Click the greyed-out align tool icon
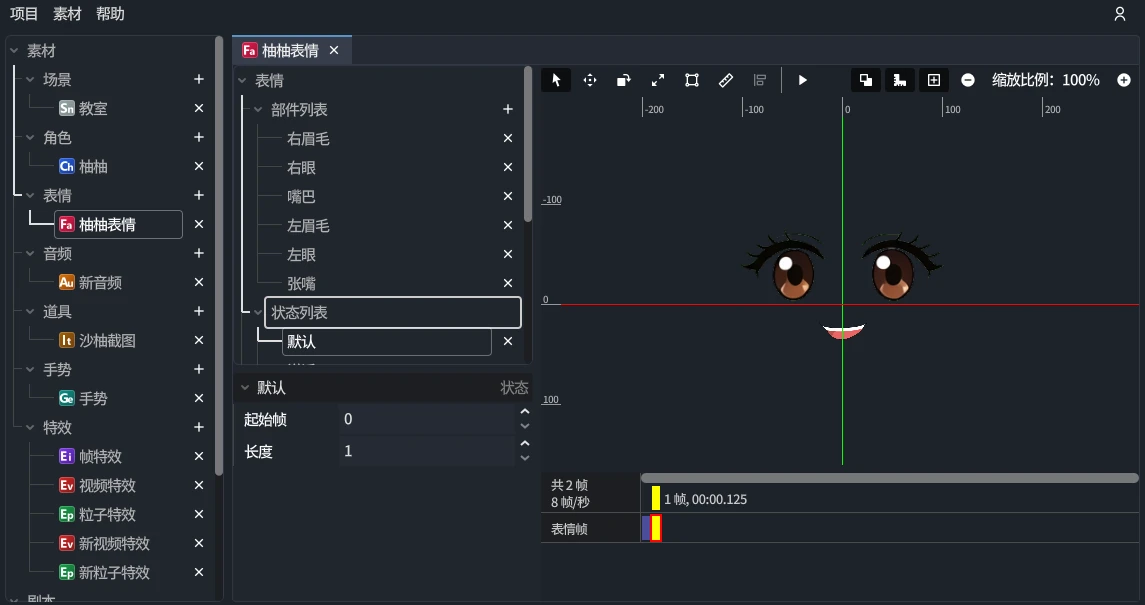The width and height of the screenshot is (1145, 605). (759, 80)
